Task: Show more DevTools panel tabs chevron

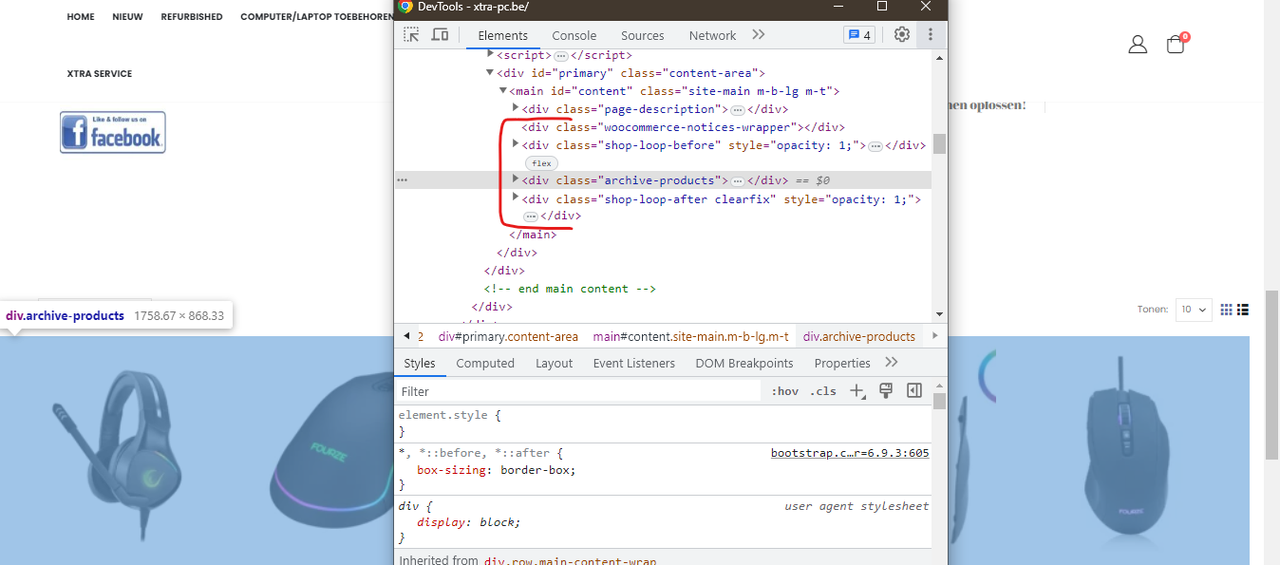Action: 759,35
